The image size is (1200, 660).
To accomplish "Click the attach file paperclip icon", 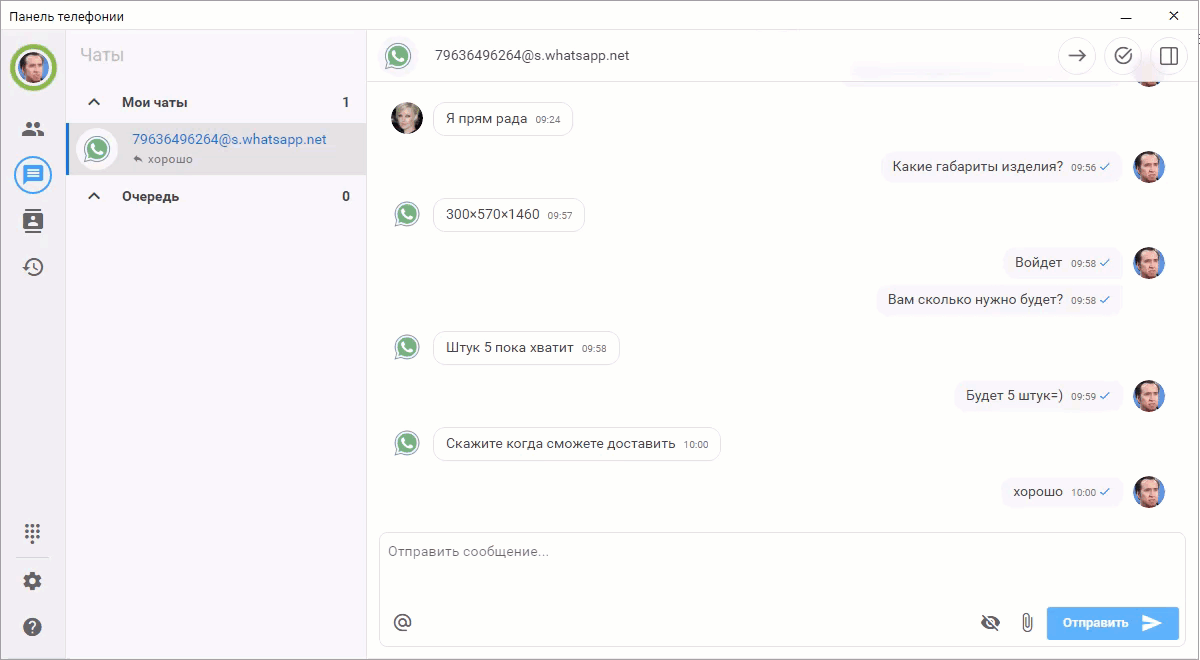I will pyautogui.click(x=1027, y=623).
